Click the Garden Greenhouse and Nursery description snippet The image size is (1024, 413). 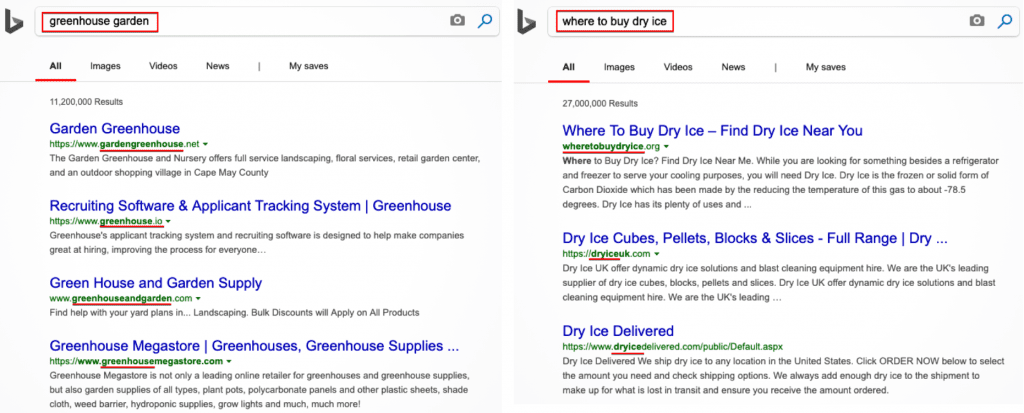(x=265, y=166)
